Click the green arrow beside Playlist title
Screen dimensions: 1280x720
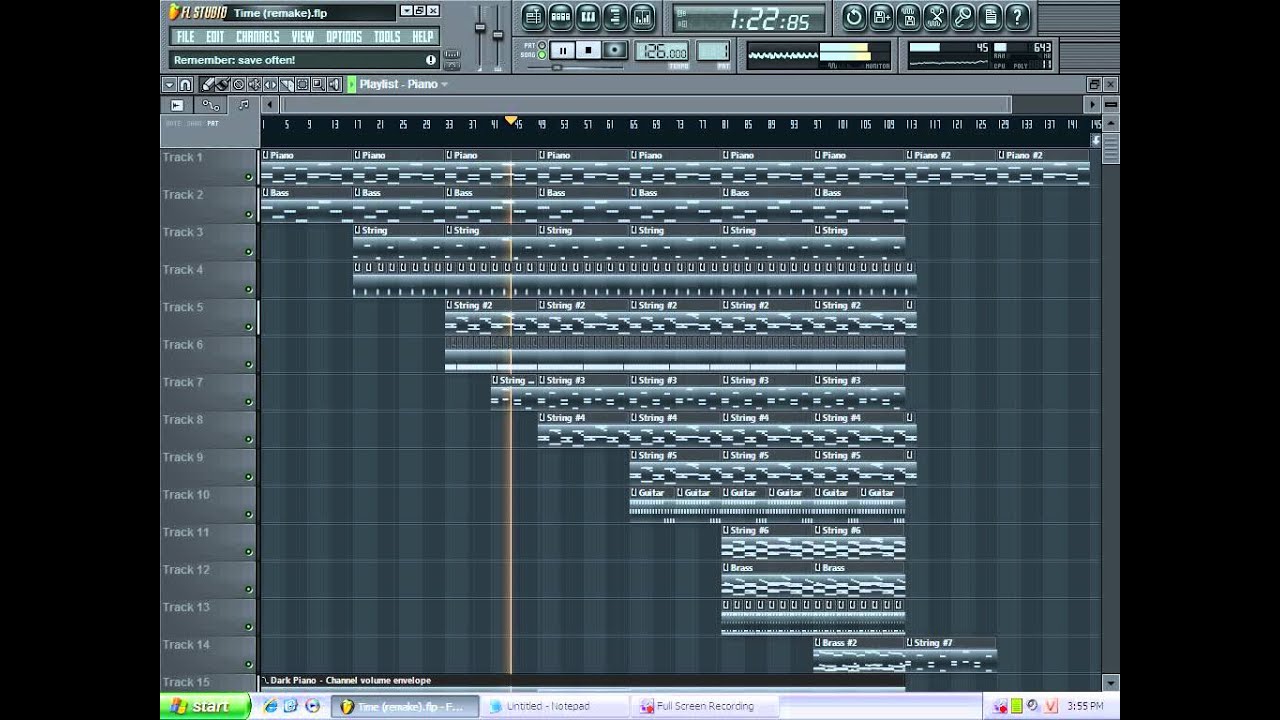tap(351, 85)
